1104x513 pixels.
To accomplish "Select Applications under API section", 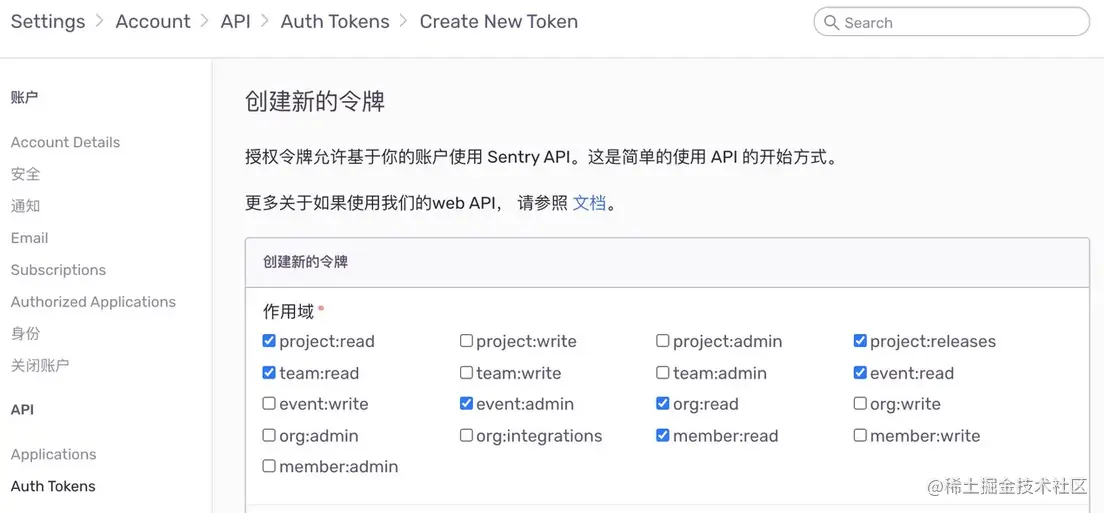I will [54, 454].
